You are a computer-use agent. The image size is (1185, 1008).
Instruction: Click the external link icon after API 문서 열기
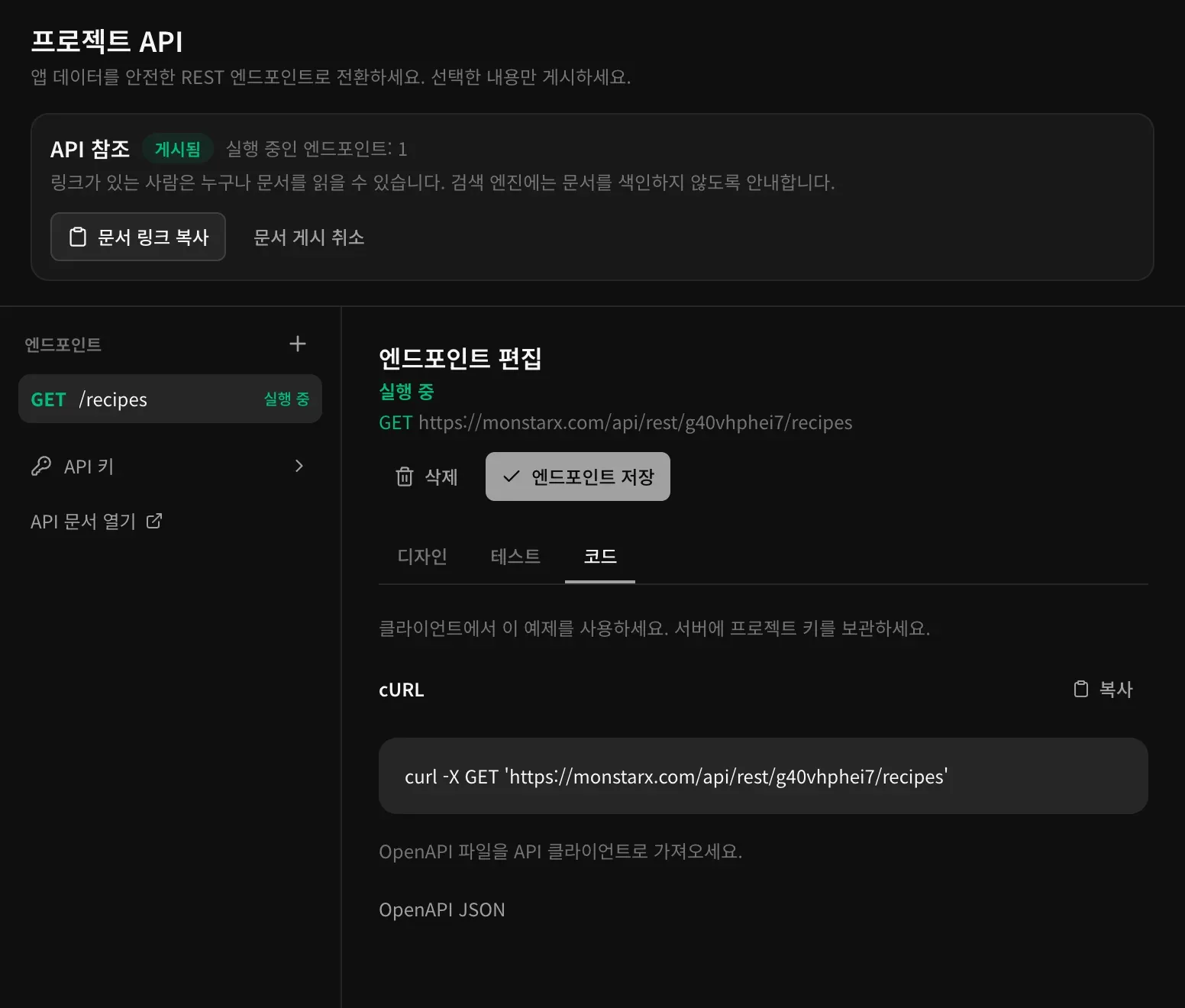[x=154, y=521]
